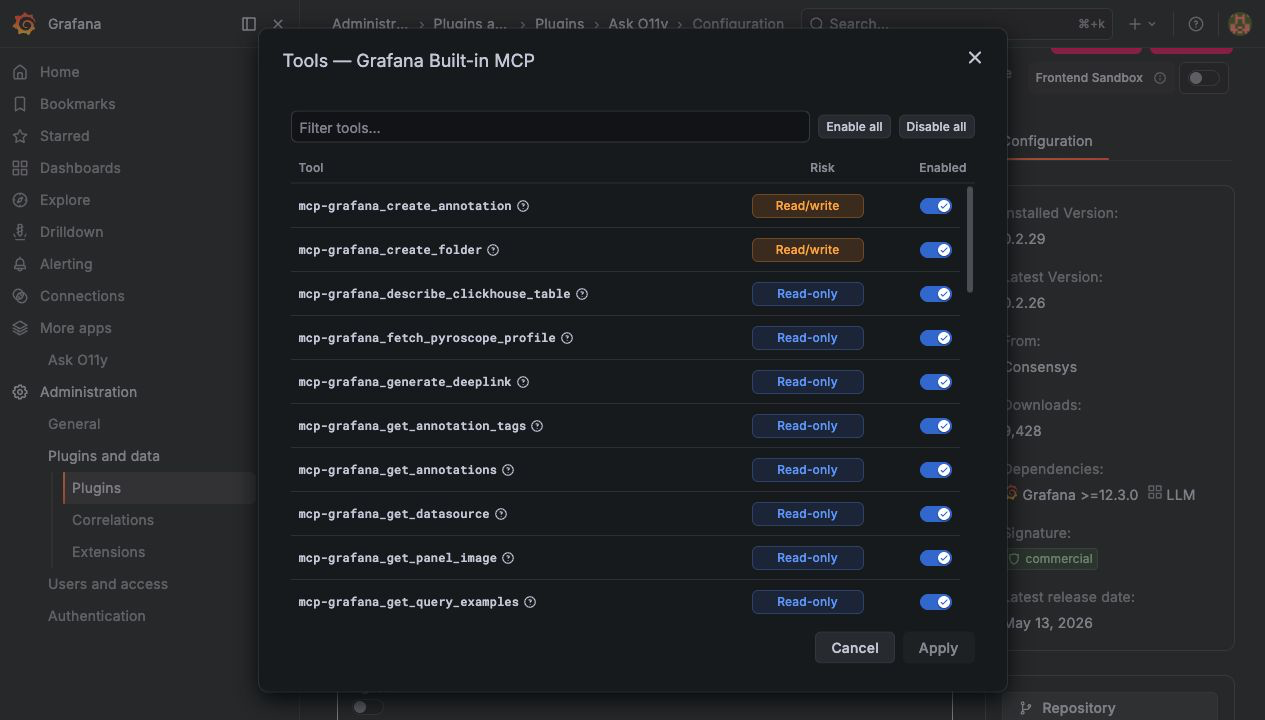Viewport: 1265px width, 720px height.
Task: Open Authentication in sidebar
Action: click(x=97, y=616)
